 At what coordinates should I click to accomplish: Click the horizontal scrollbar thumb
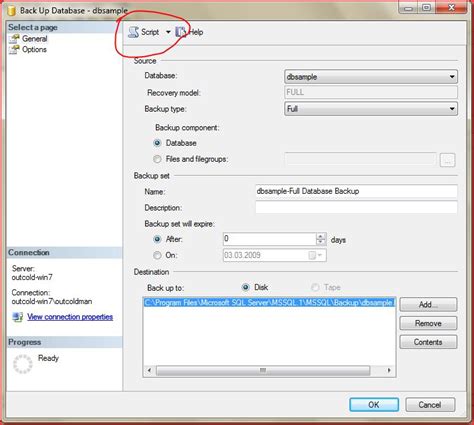(x=263, y=370)
